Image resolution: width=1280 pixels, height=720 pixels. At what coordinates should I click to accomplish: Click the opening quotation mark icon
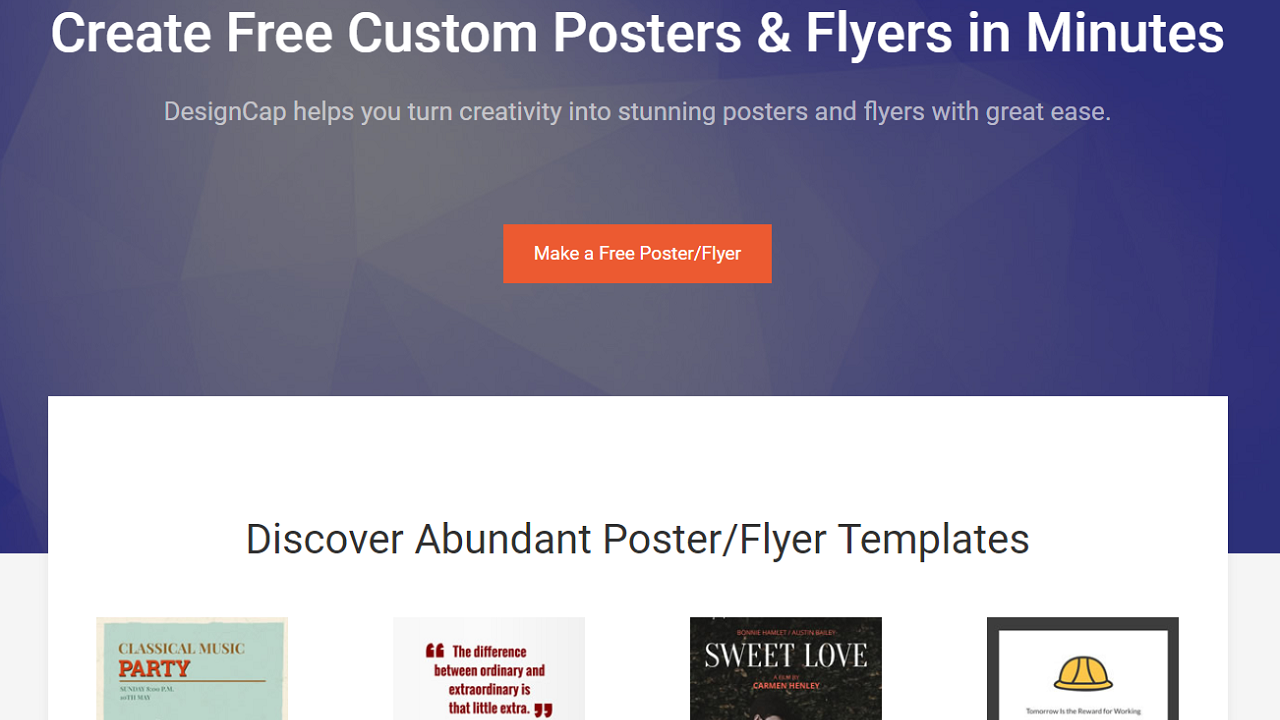pyautogui.click(x=435, y=651)
